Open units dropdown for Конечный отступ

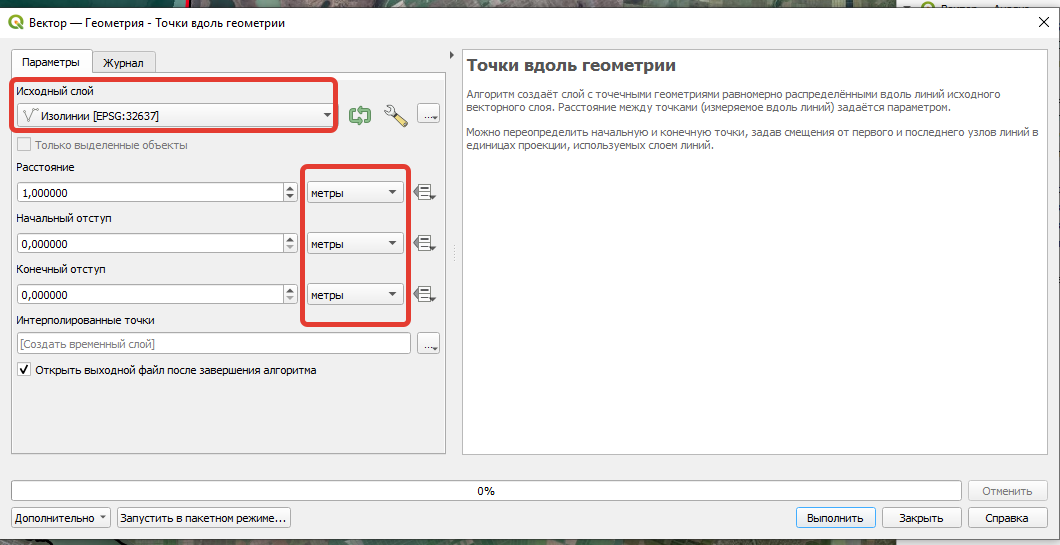pos(355,295)
